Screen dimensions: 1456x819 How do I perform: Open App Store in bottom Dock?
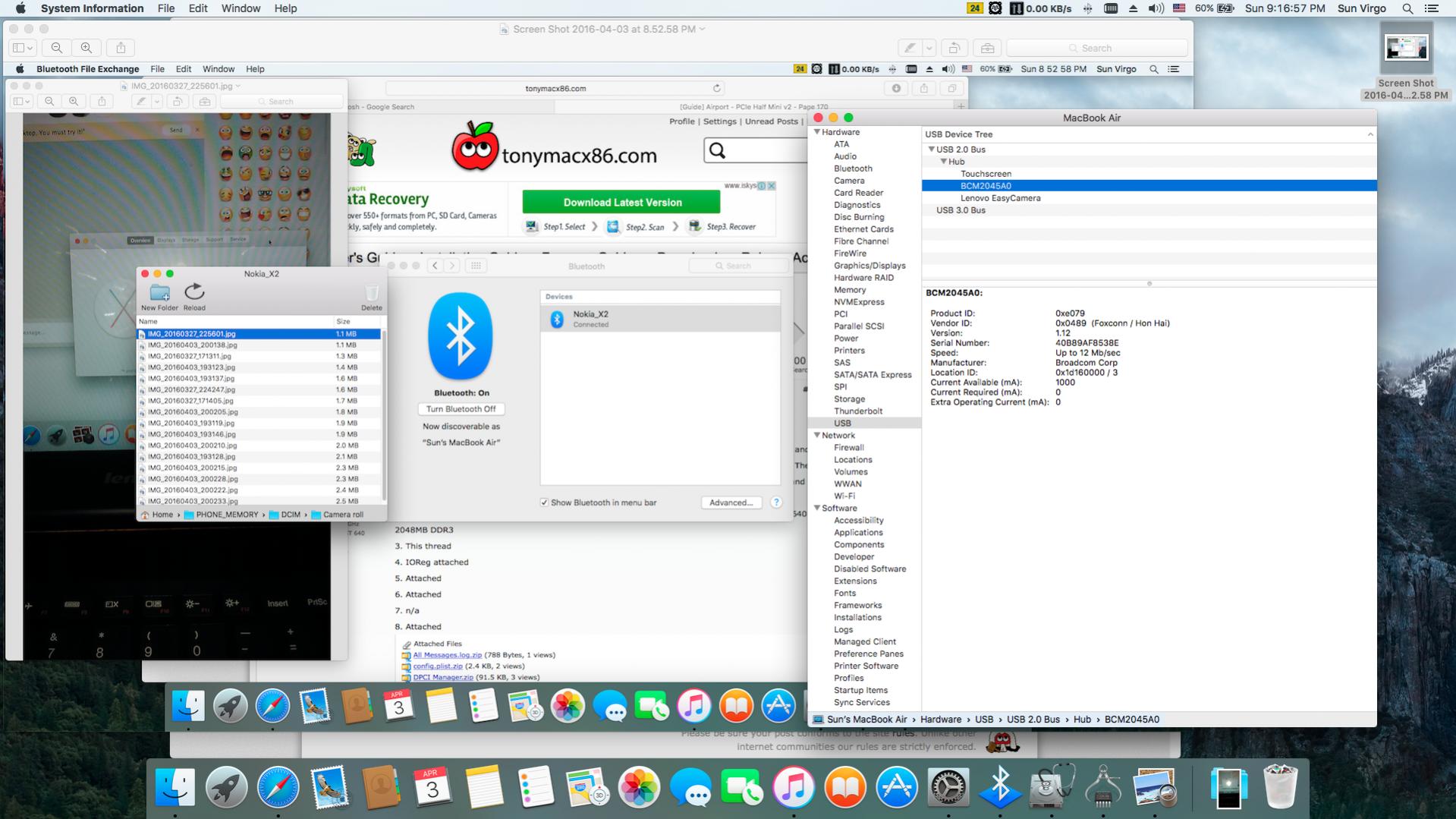tap(897, 787)
